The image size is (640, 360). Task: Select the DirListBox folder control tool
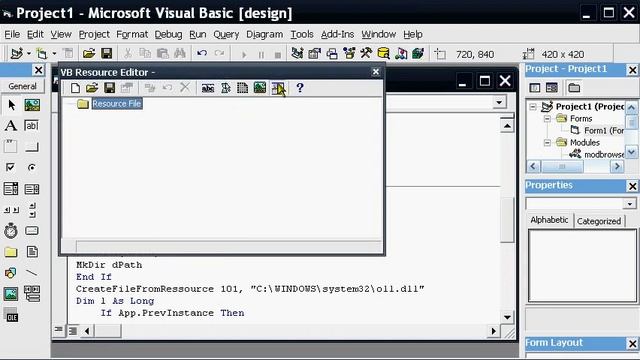pos(11,252)
